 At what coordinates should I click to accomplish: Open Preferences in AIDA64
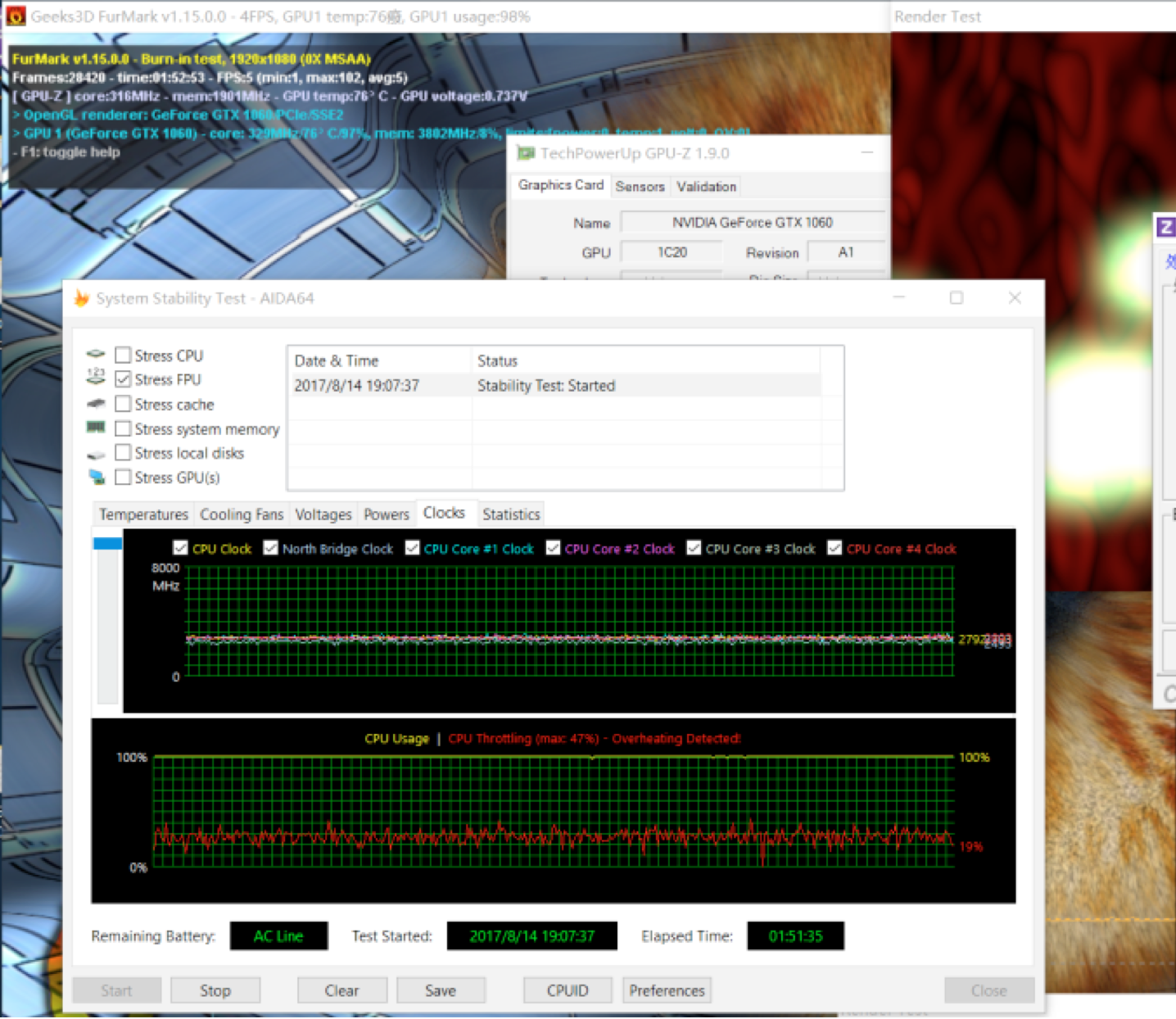[667, 990]
